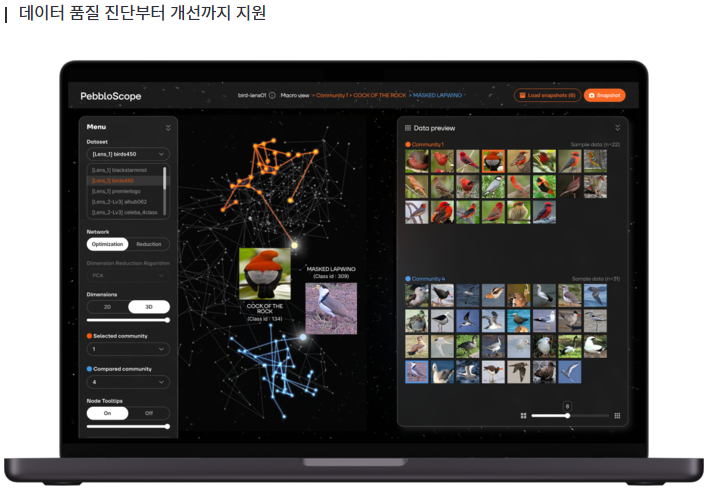Click the Data preview grid icon
The image size is (715, 496).
tap(408, 128)
